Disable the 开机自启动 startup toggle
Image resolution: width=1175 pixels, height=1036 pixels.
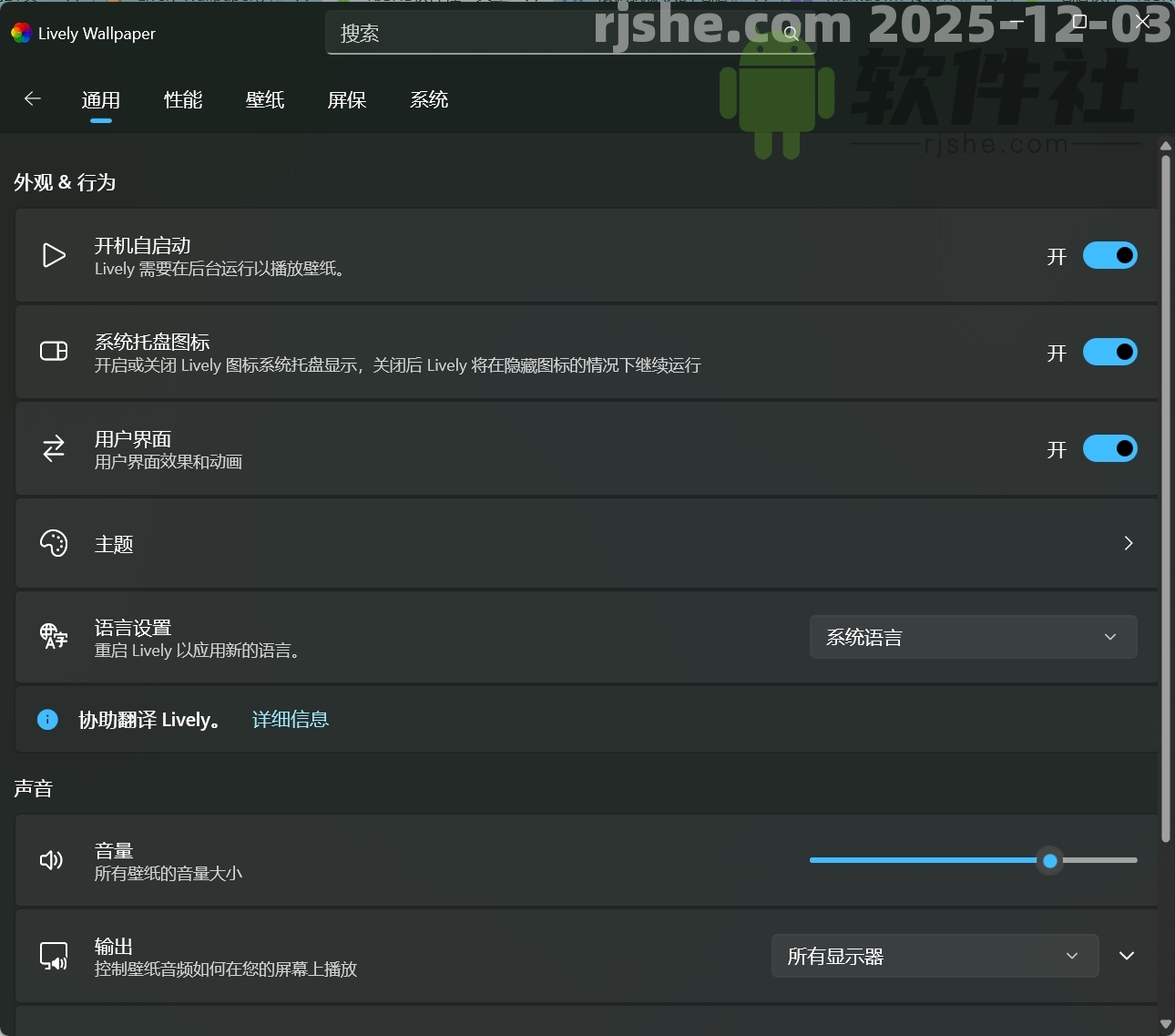pyautogui.click(x=1109, y=256)
